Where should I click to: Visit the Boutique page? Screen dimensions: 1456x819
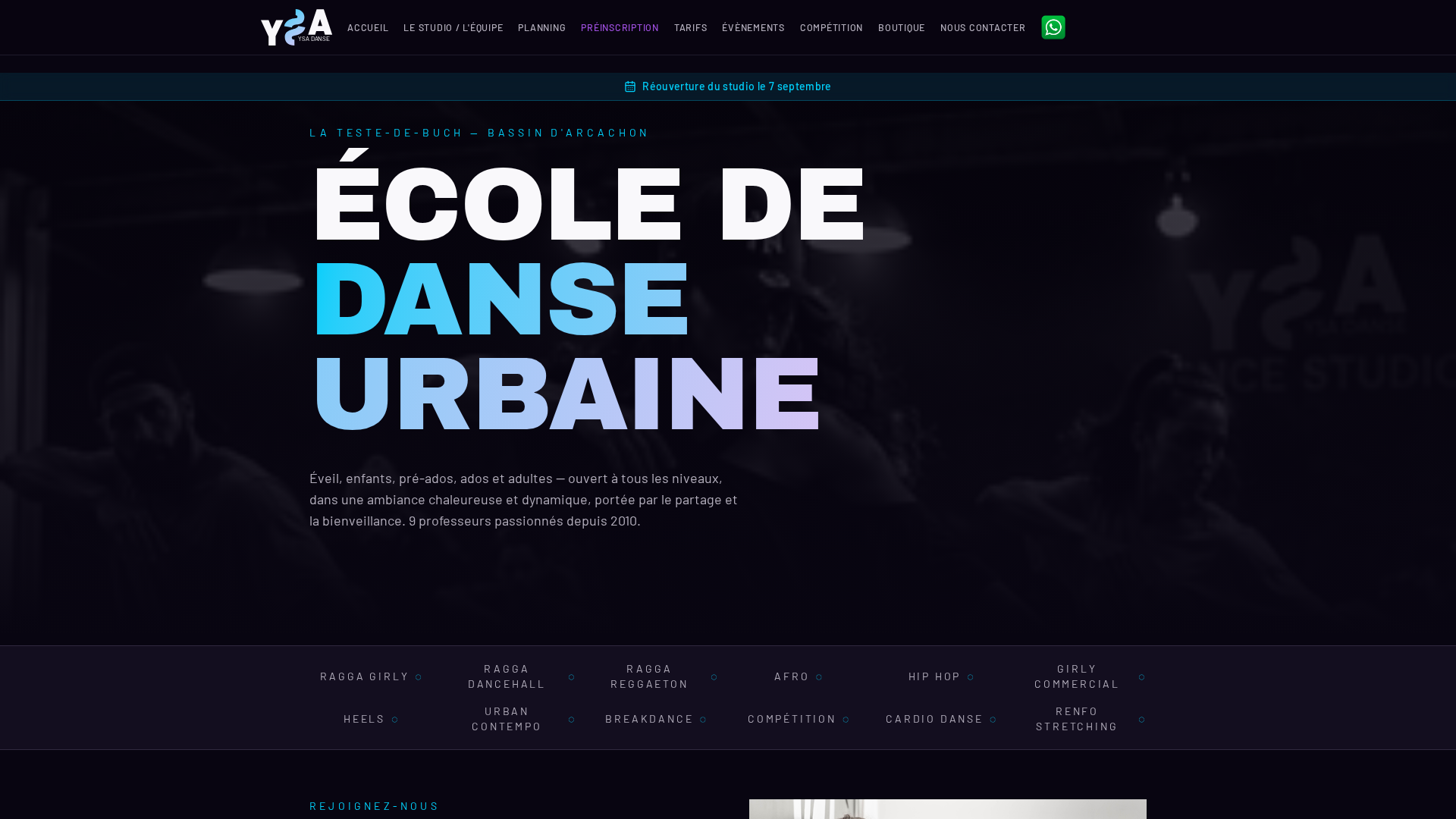[x=902, y=27]
